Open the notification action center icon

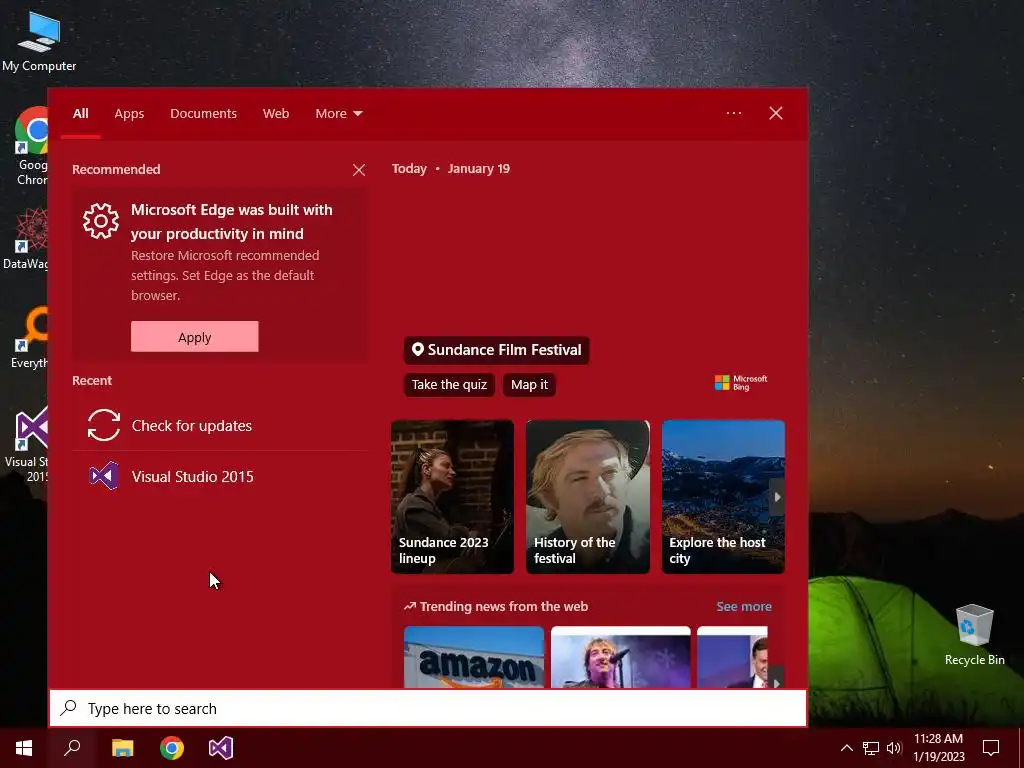(x=991, y=748)
